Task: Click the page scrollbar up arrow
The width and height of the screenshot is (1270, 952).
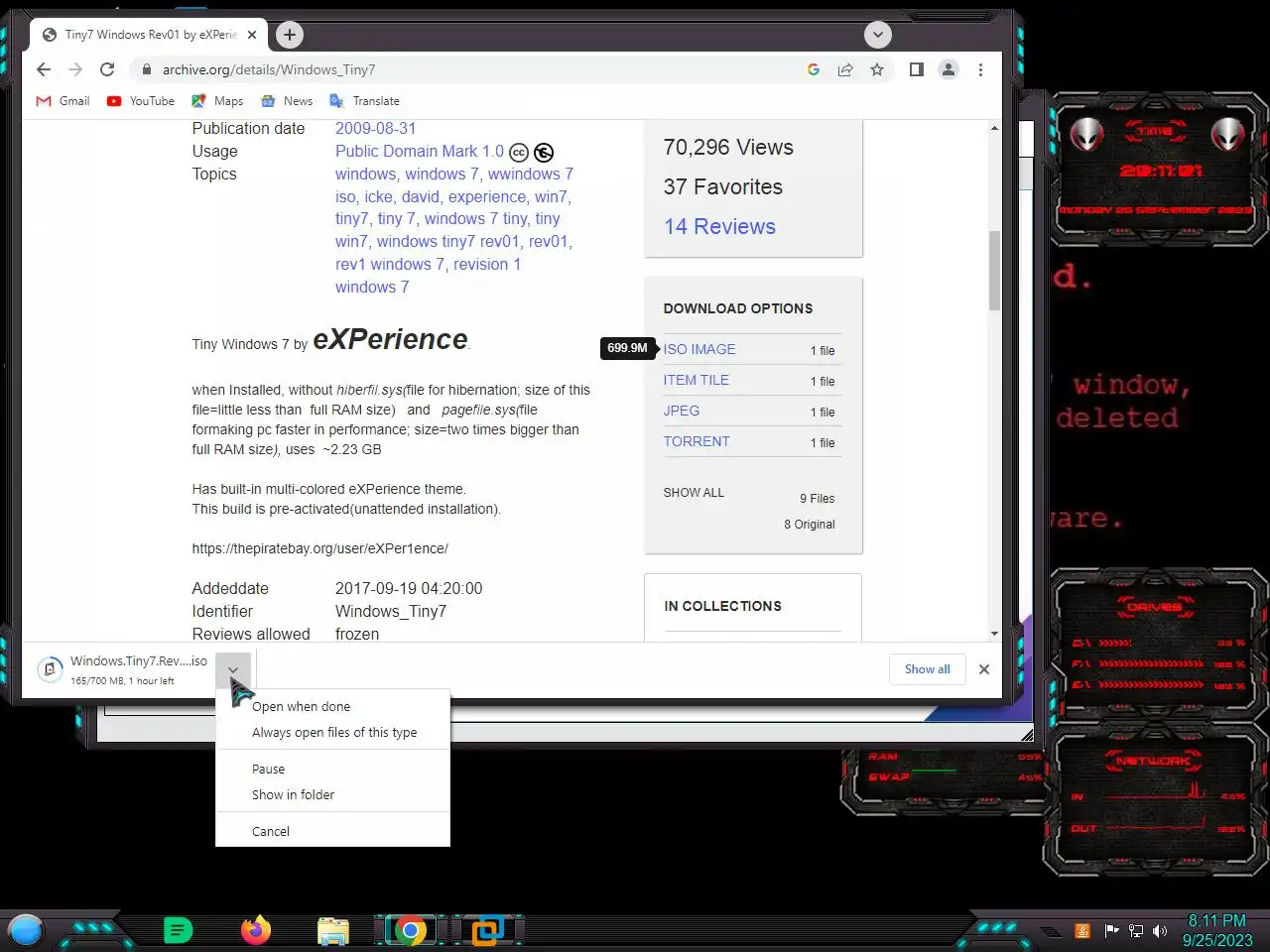Action: 994,129
